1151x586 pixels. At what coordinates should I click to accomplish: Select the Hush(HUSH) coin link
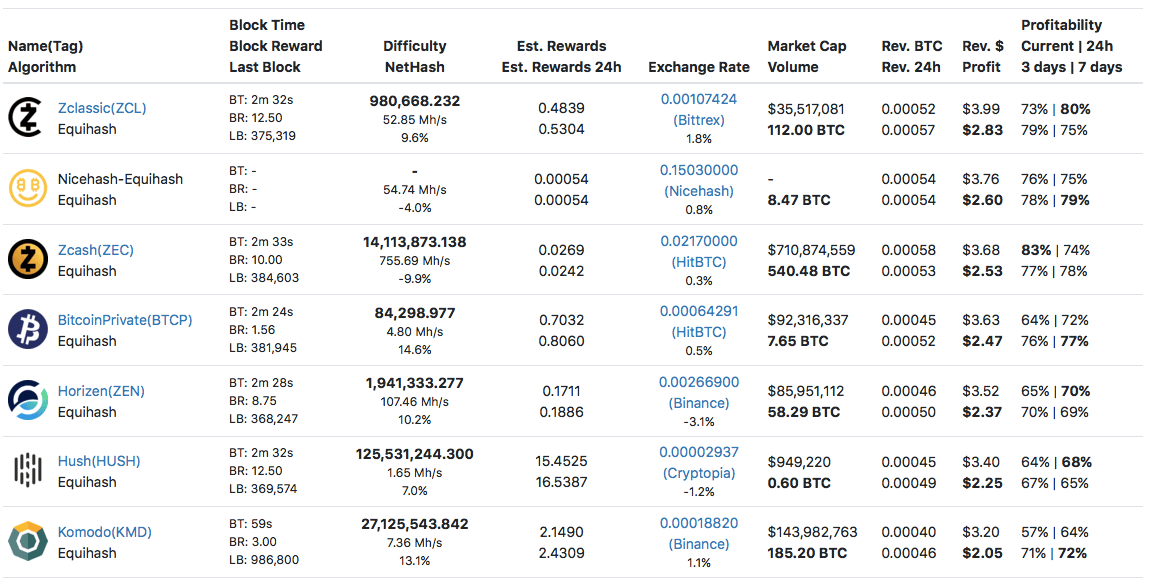tap(99, 461)
